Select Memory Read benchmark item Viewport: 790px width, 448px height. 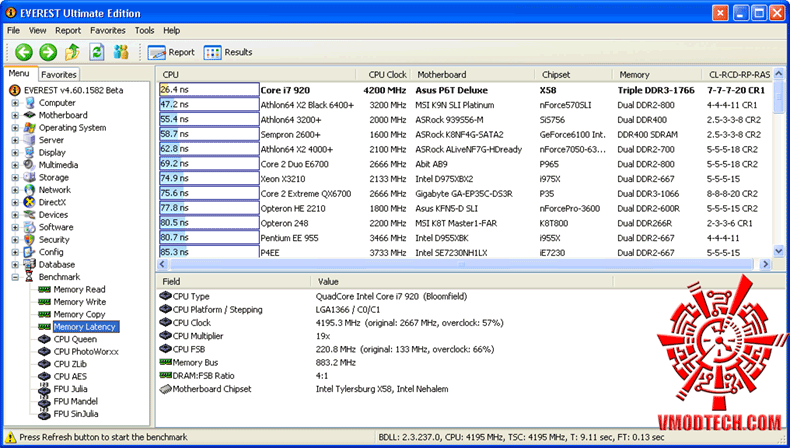click(79, 289)
